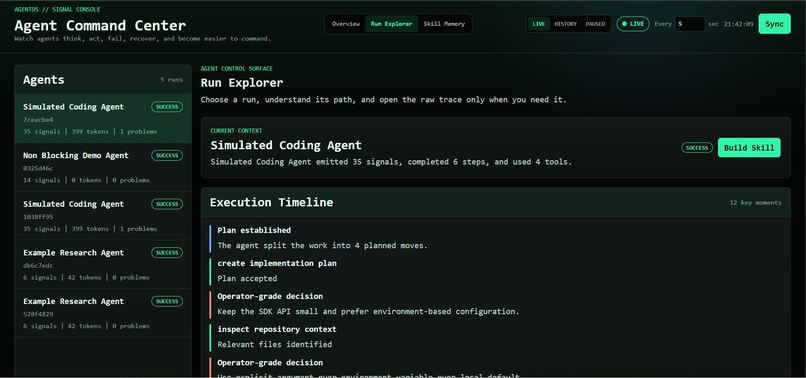
Task: Open Non Blocking Demo Agent run 0325d46c
Action: [x=103, y=167]
